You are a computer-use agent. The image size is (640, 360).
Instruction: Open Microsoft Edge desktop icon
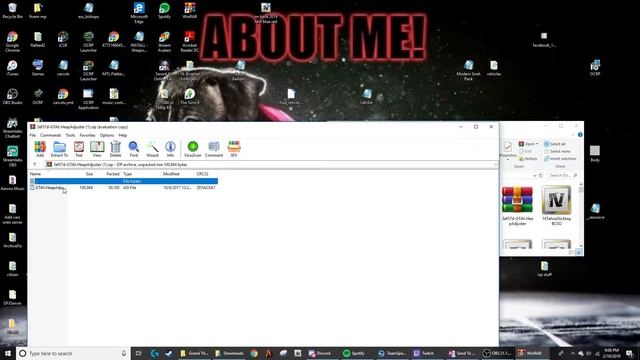point(139,13)
